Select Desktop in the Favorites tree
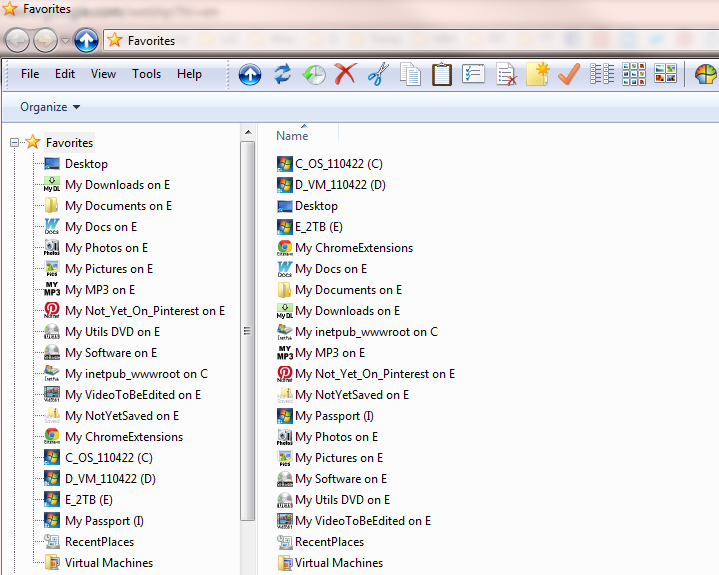 pyautogui.click(x=86, y=164)
